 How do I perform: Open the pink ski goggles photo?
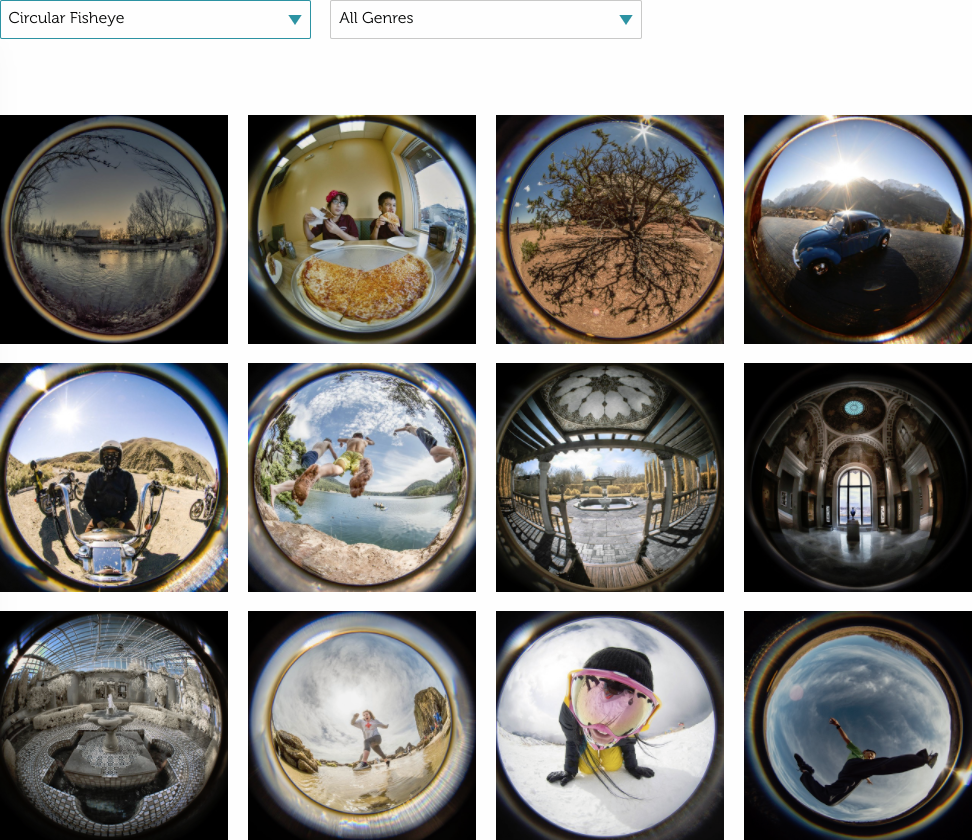(x=610, y=725)
